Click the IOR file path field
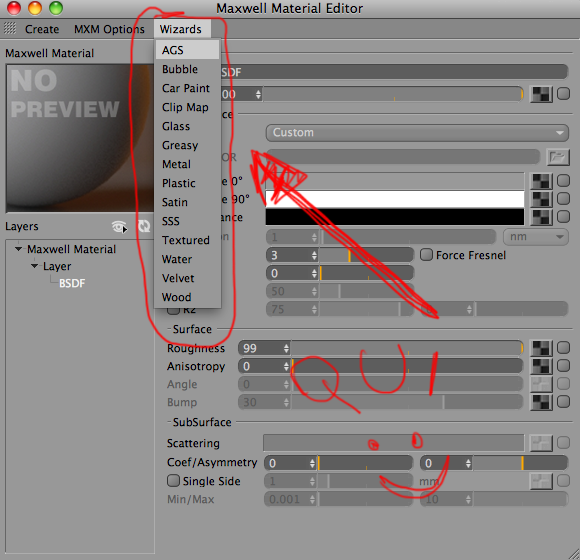 403,157
